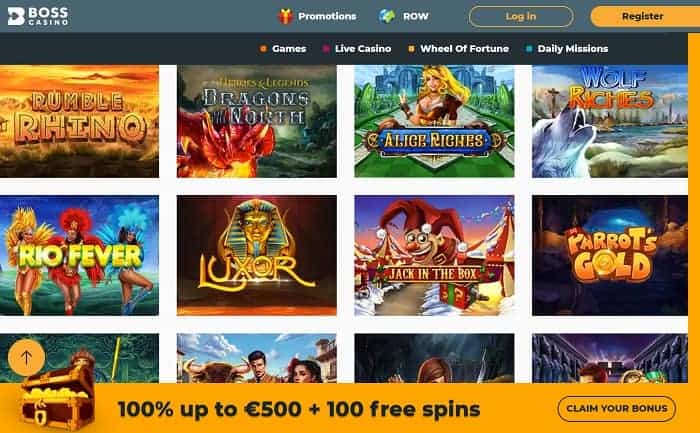Click the Boss Casino logo

pyautogui.click(x=38, y=16)
